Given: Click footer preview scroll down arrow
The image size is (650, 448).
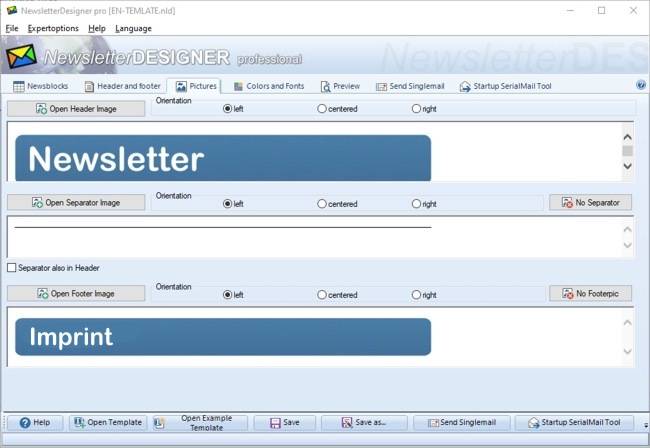Looking at the screenshot, I should (628, 351).
